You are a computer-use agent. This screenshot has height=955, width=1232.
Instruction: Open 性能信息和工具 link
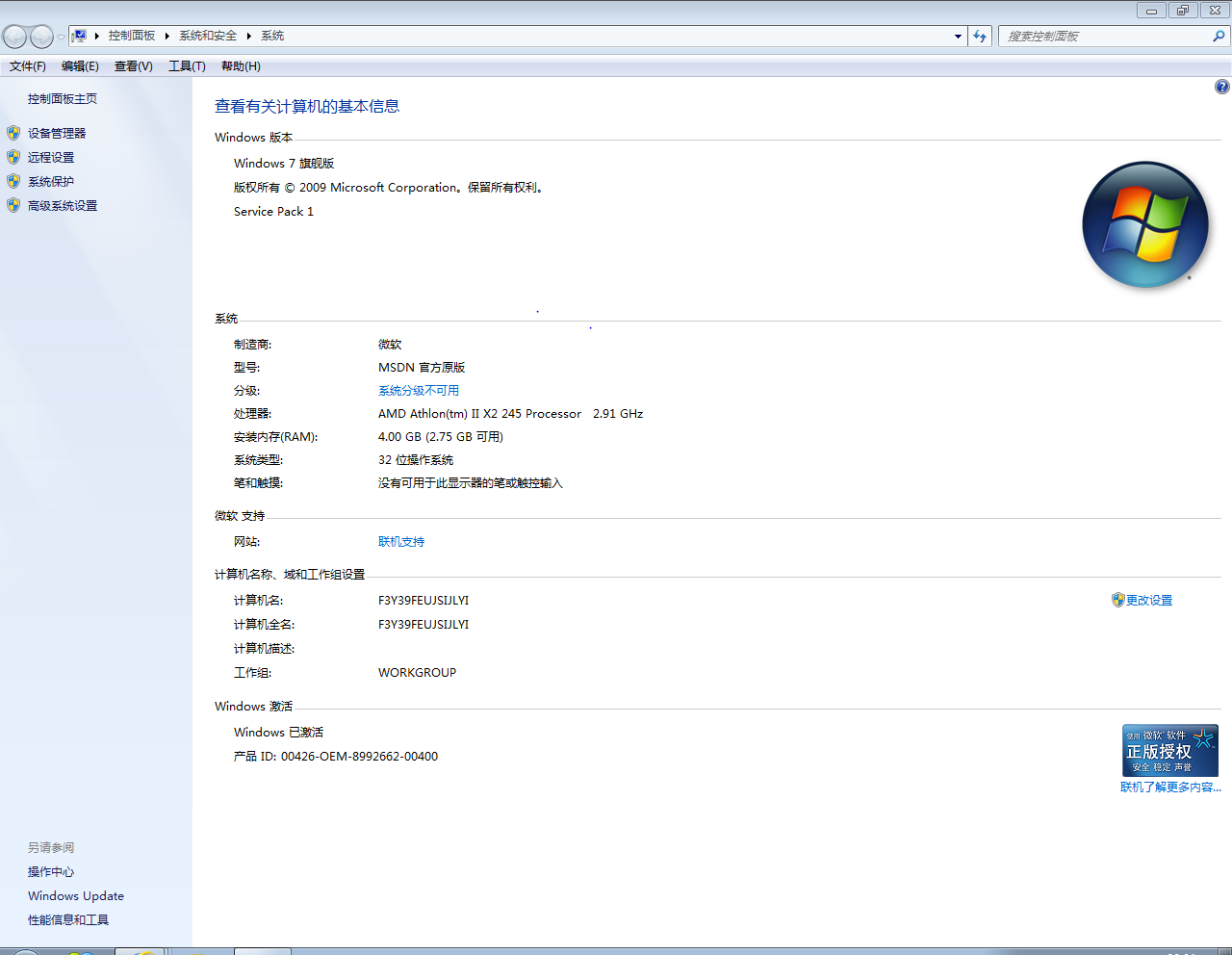68,920
